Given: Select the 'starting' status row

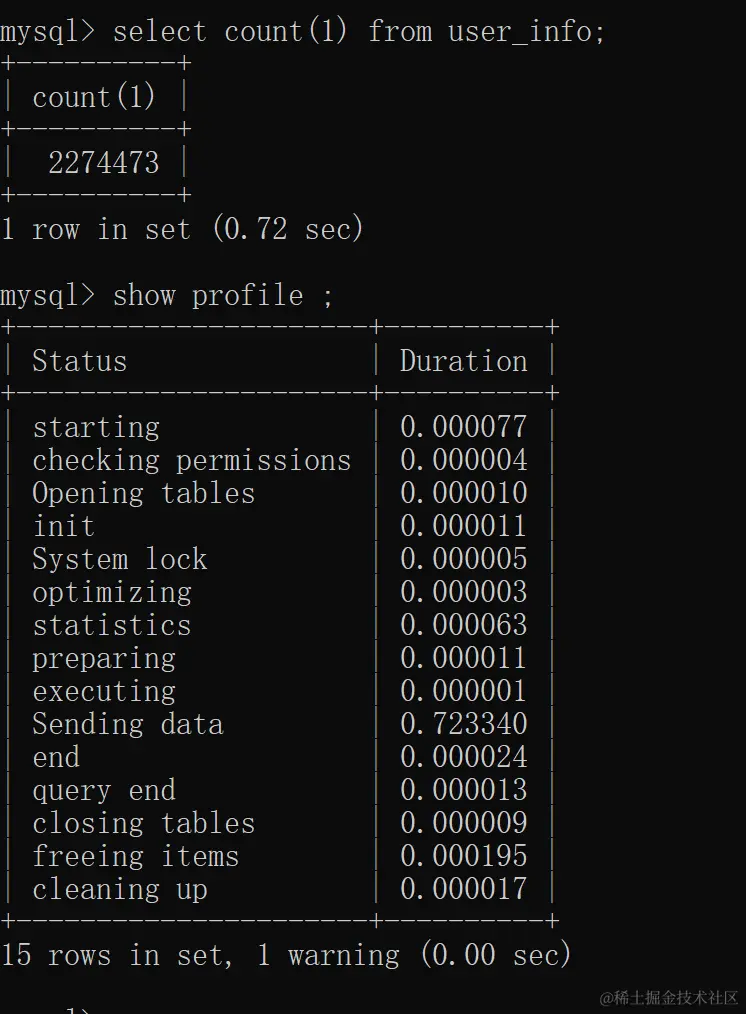Looking at the screenshot, I should tap(280, 427).
